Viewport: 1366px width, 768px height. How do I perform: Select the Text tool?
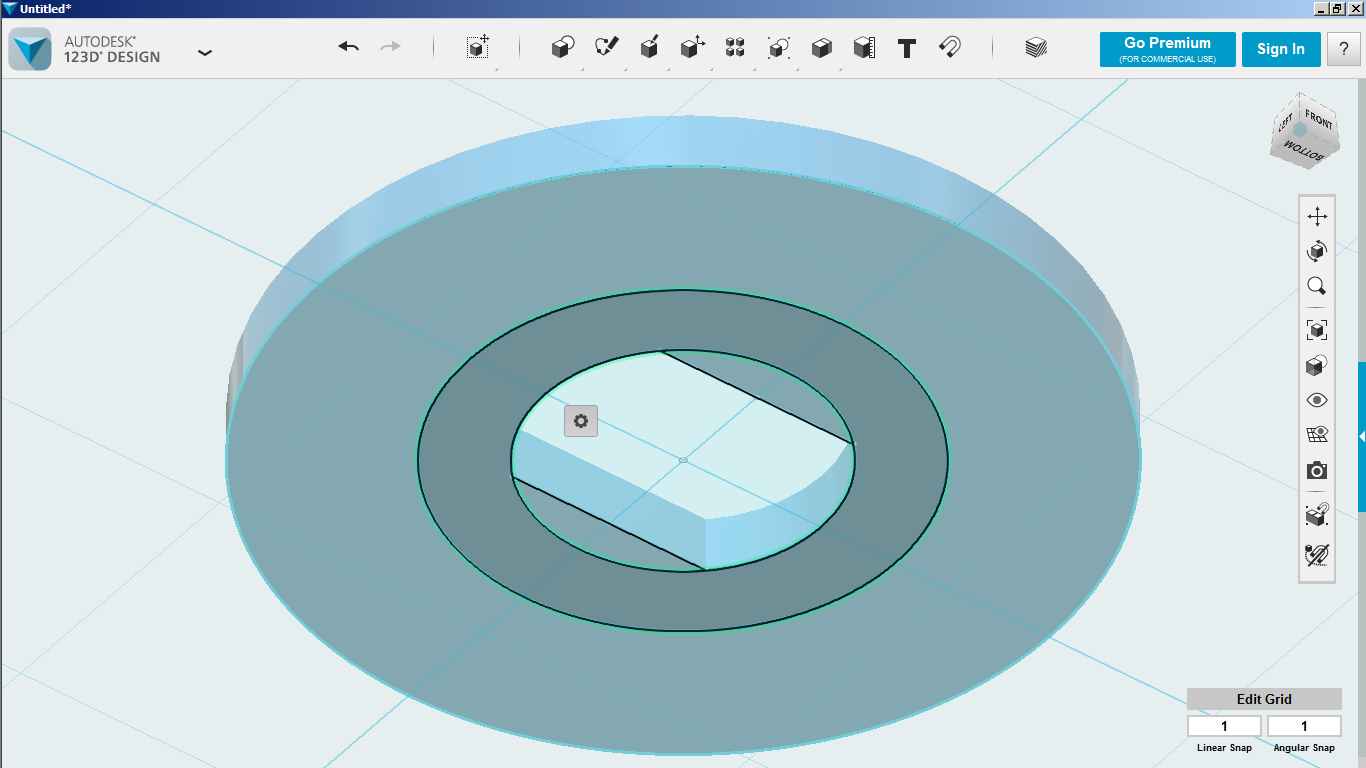[907, 48]
